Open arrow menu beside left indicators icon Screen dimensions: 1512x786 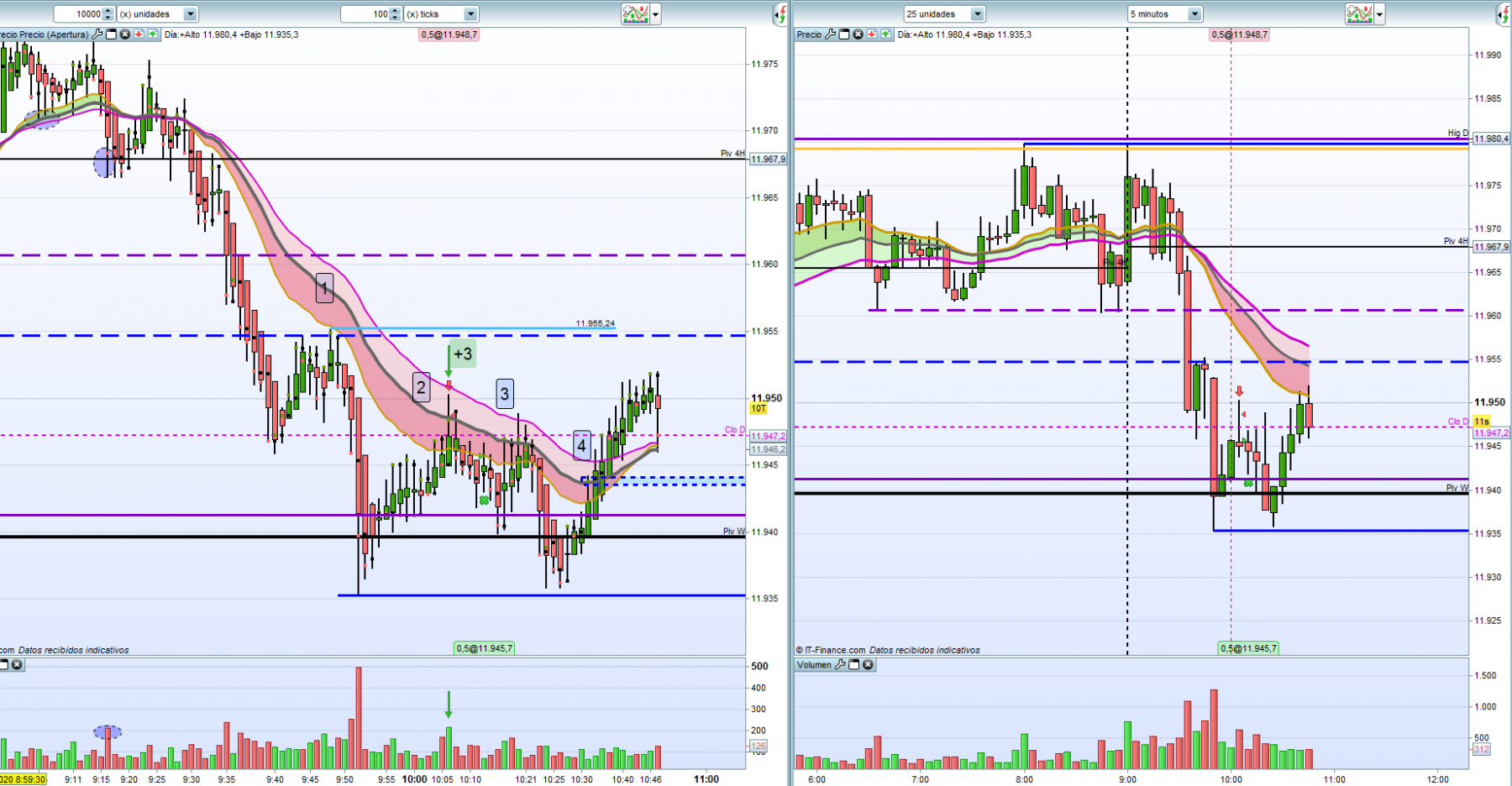656,14
